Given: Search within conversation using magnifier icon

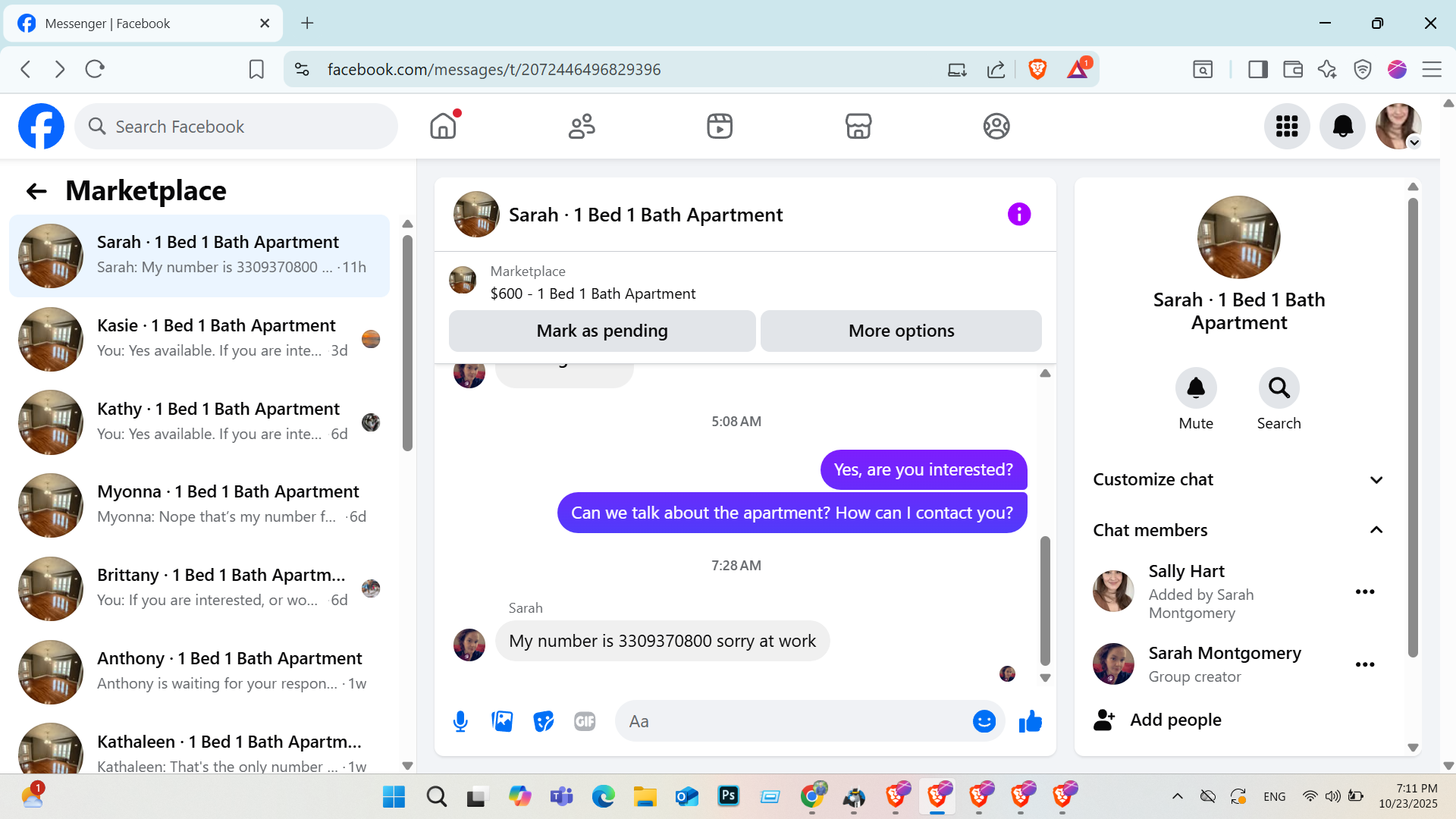Looking at the screenshot, I should coord(1279,388).
